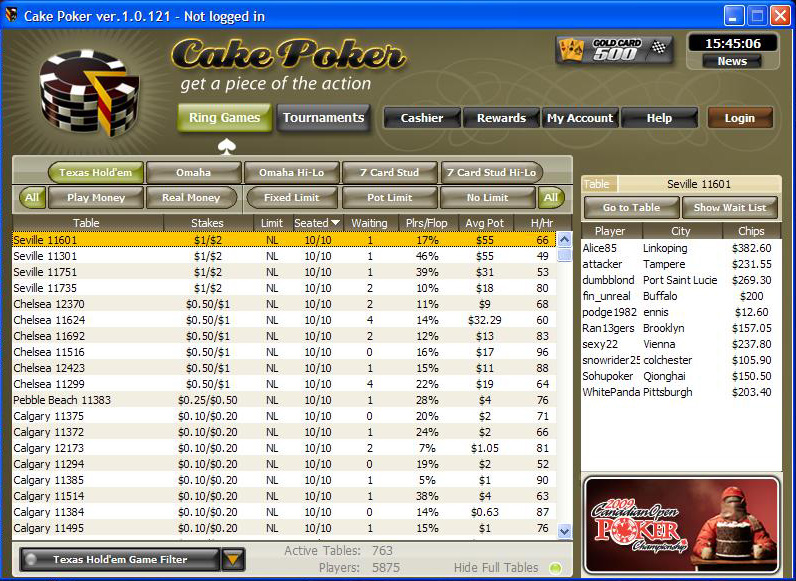Minimize the Cake Poker window
The height and width of the screenshot is (581, 796).
(733, 16)
